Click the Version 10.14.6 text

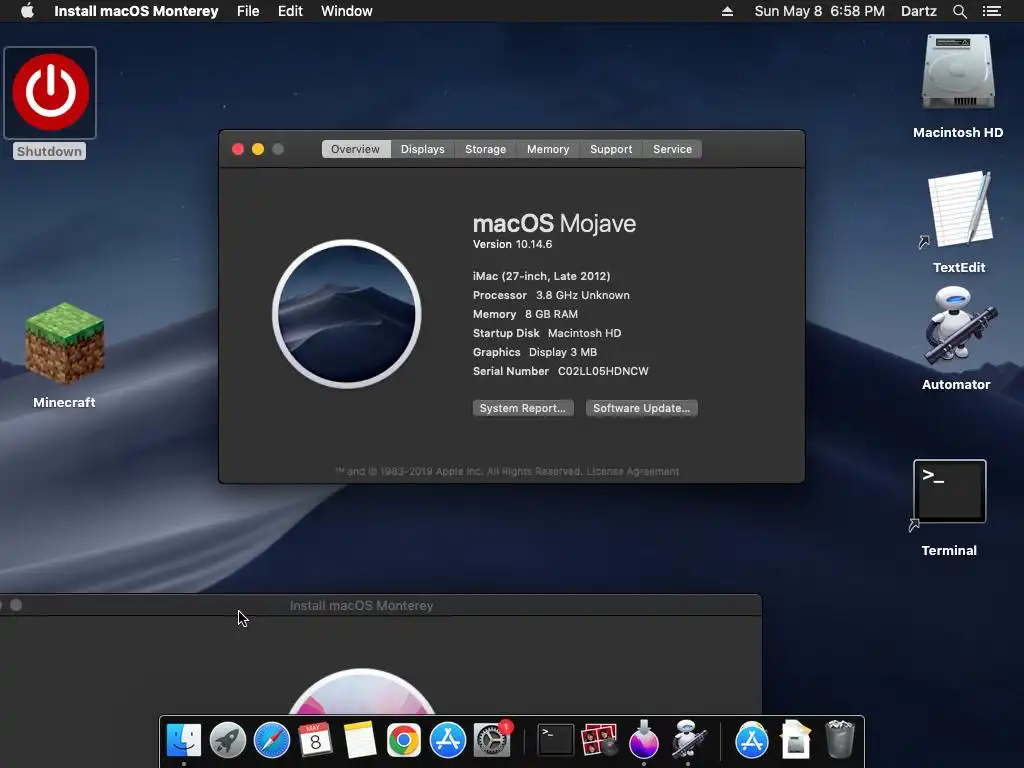tap(513, 244)
